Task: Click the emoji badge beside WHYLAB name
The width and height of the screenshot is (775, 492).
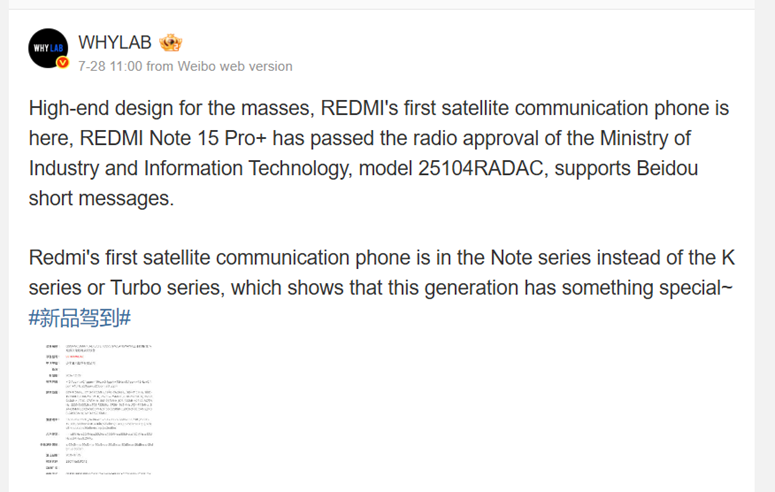Action: click(170, 42)
